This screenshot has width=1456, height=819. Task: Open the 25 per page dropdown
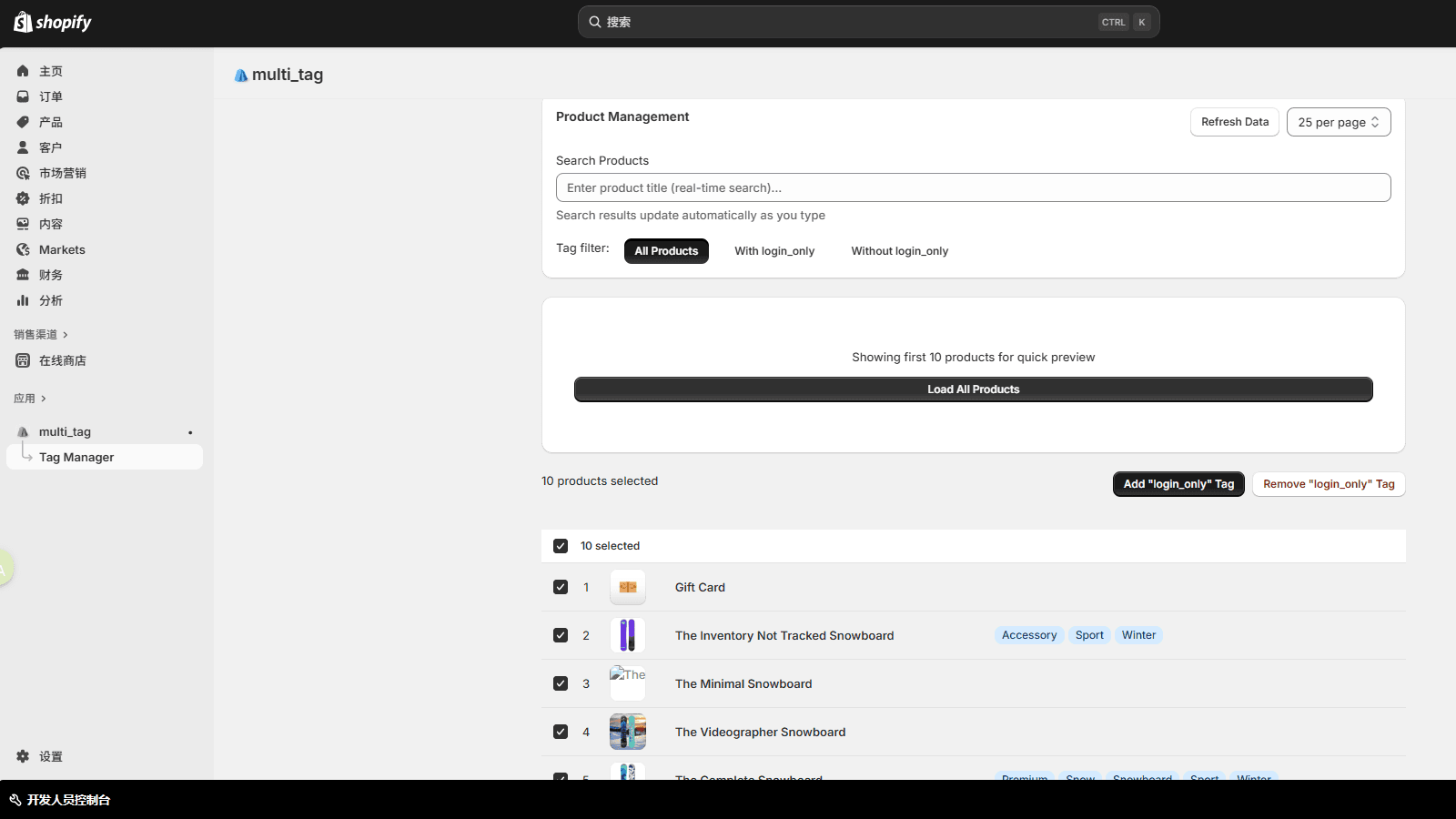tap(1339, 122)
